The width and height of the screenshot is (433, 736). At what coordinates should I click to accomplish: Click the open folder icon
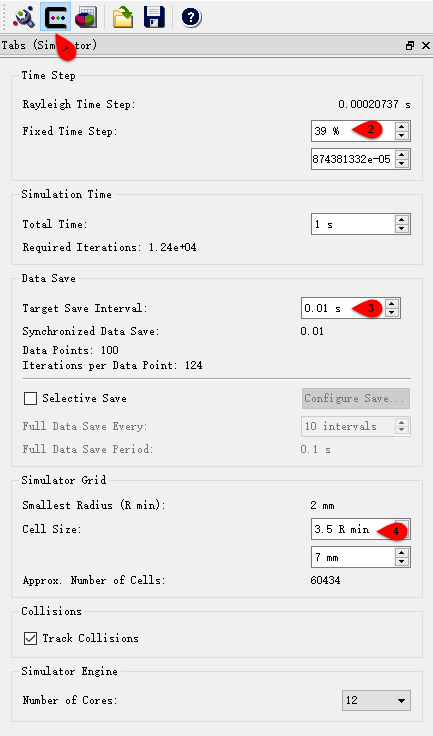(123, 17)
